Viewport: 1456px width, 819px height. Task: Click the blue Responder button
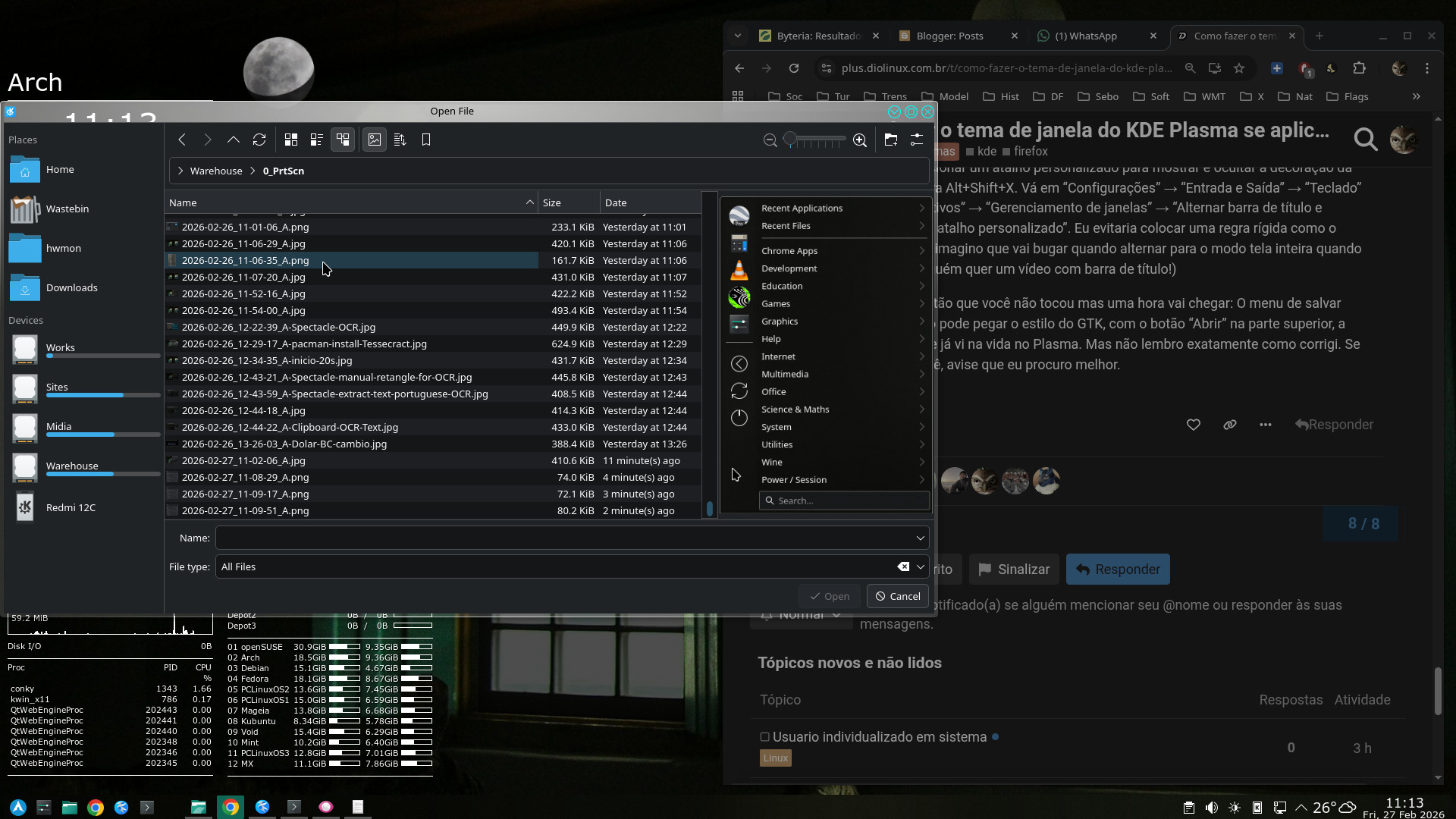pyautogui.click(x=1118, y=570)
